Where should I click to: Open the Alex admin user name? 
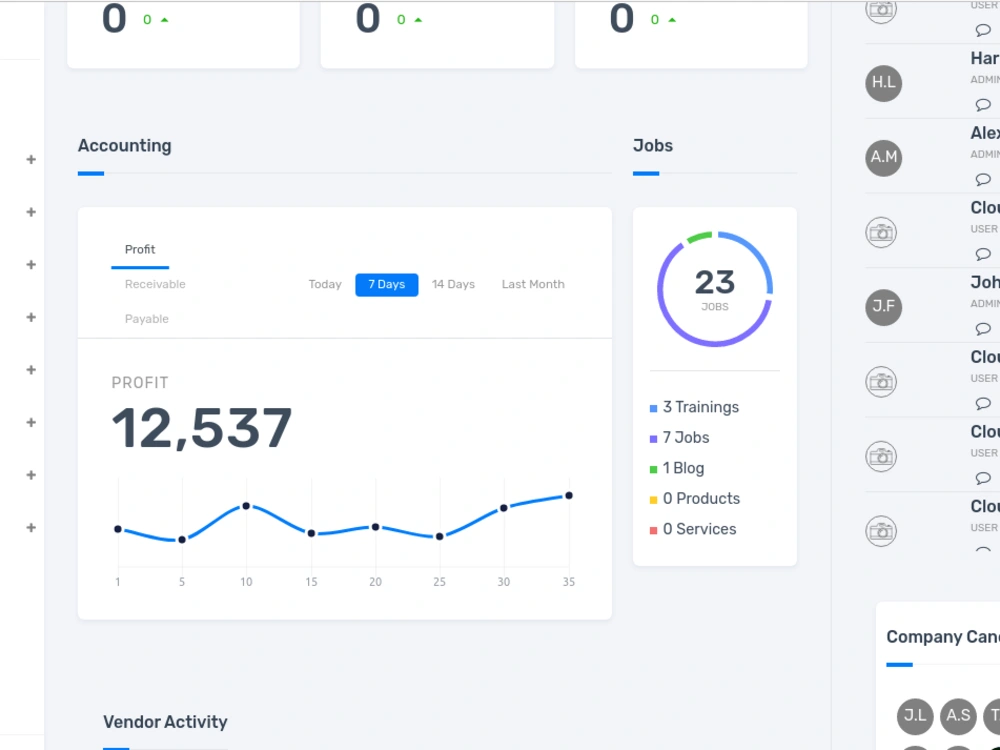coord(985,133)
